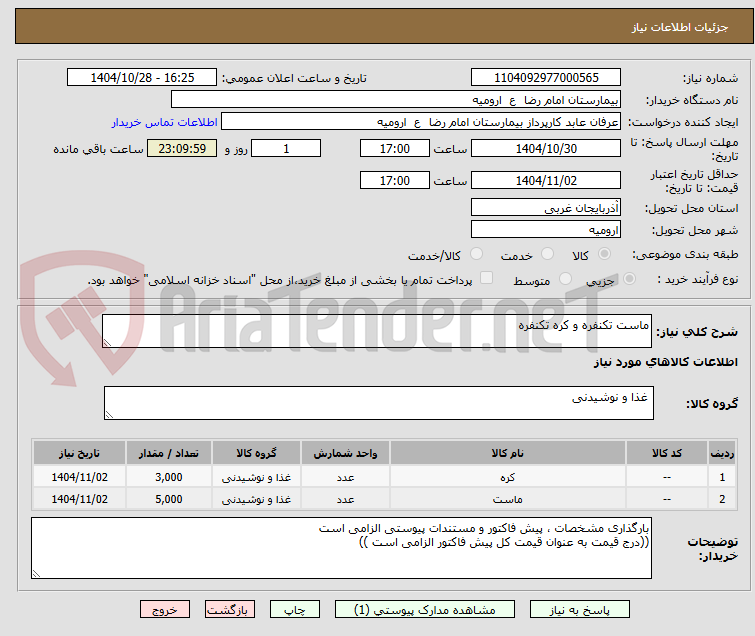Select the کالا/خدمت radio button

(476, 254)
